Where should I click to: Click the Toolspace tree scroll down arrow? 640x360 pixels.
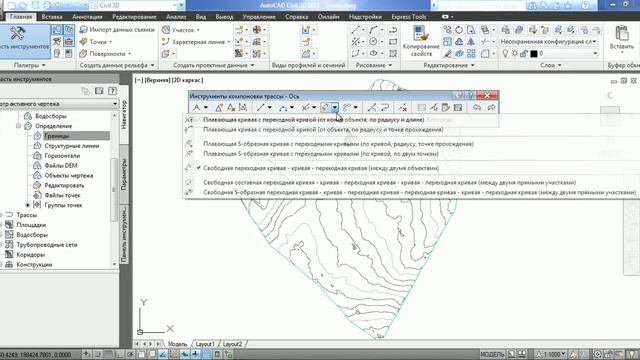[114, 264]
